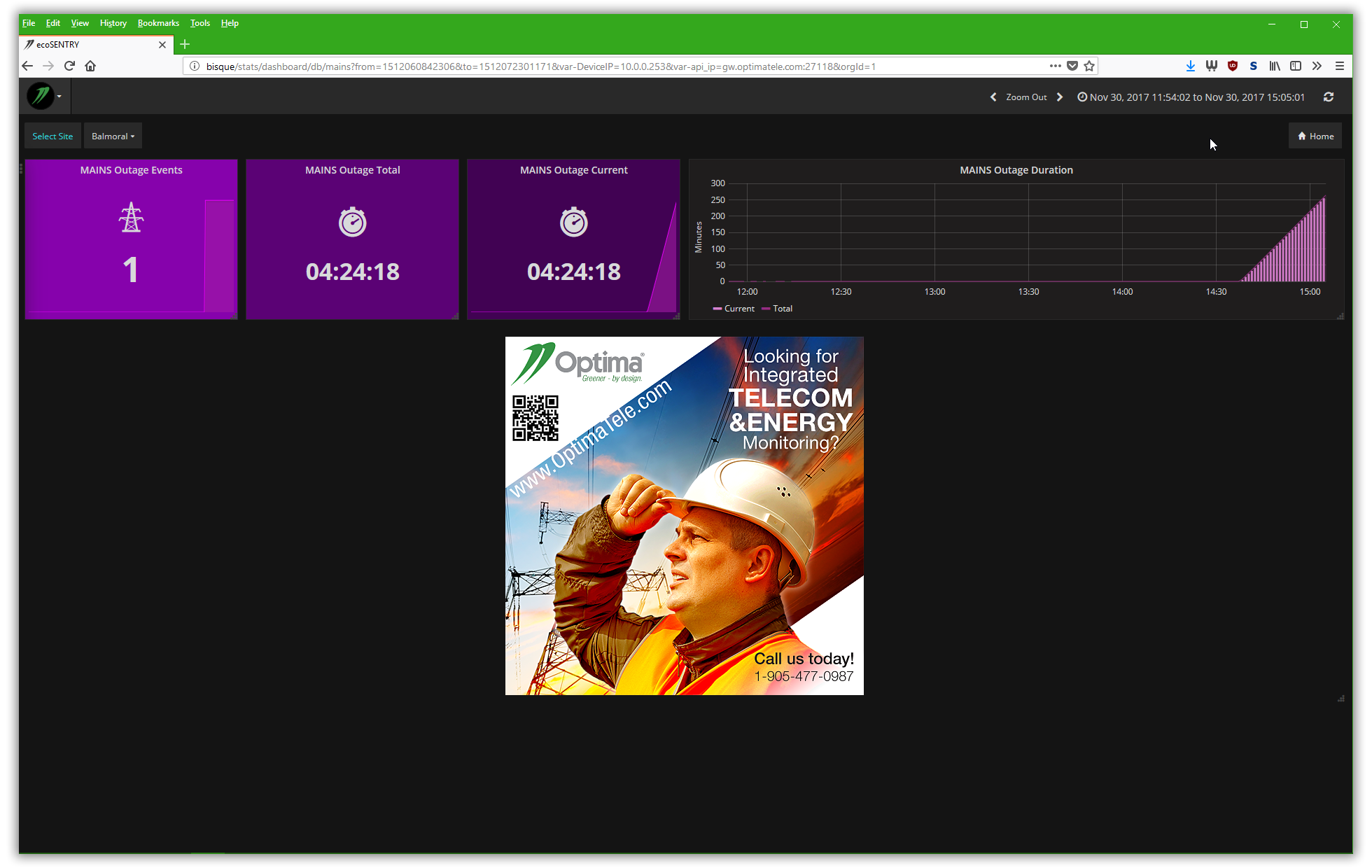Save page to Pocket icon

pyautogui.click(x=1072, y=66)
